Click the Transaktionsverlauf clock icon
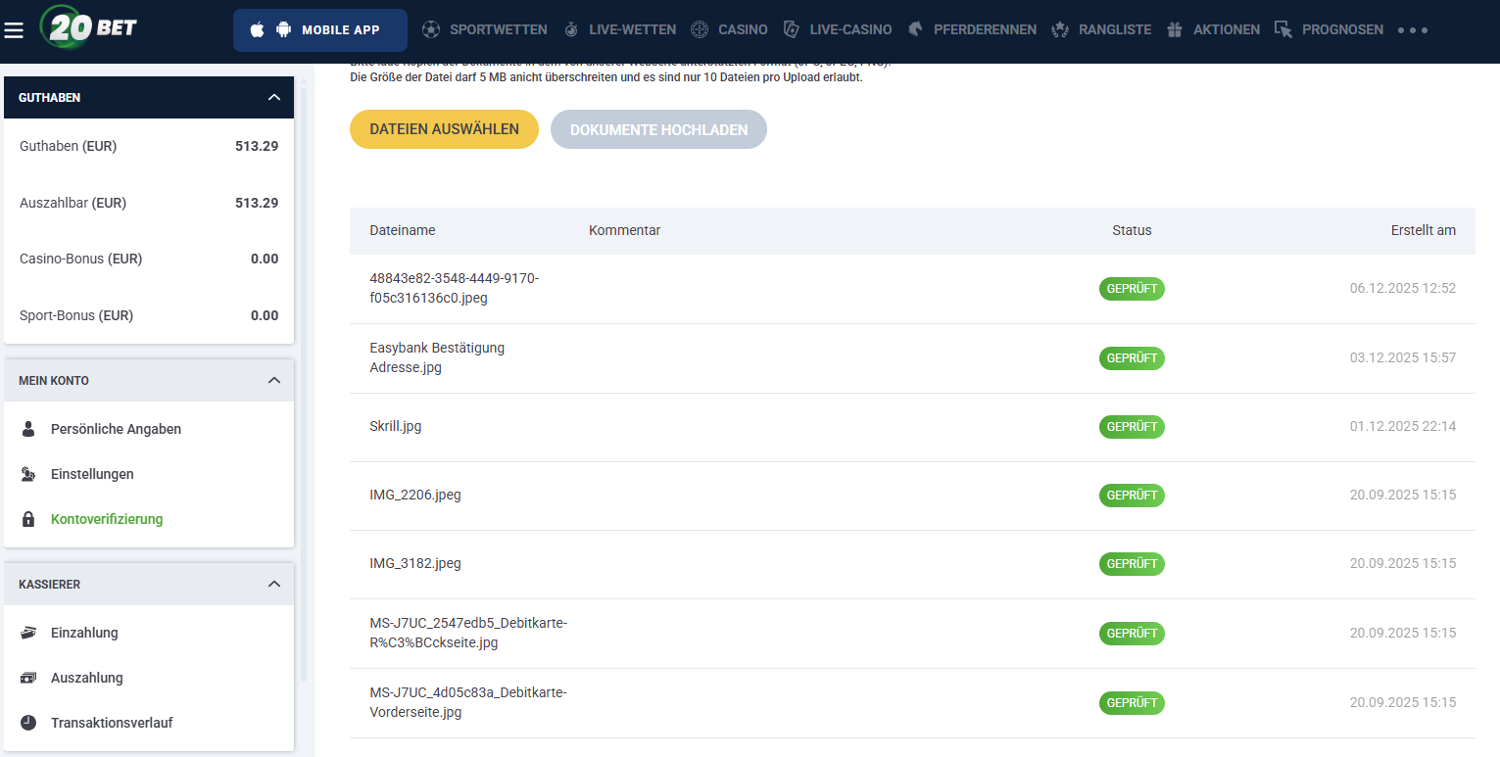Viewport: 1500px width, 757px height. pos(29,723)
